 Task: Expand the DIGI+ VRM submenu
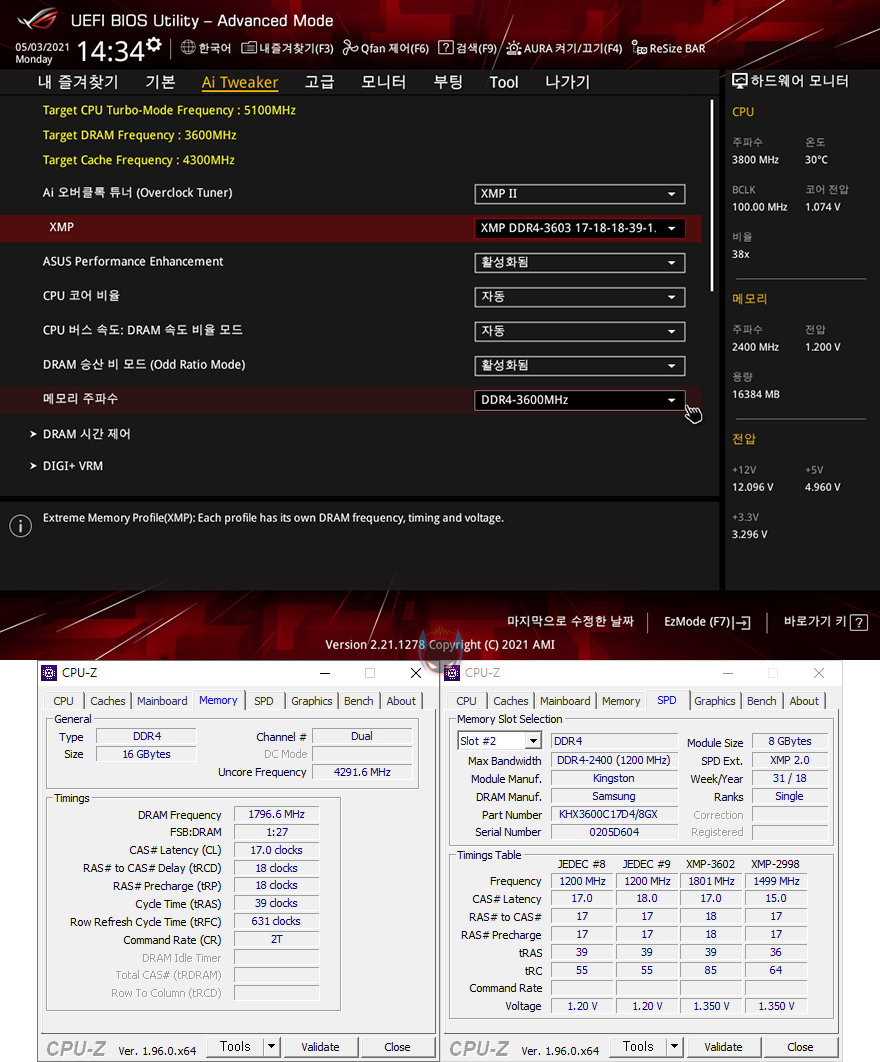pos(66,466)
